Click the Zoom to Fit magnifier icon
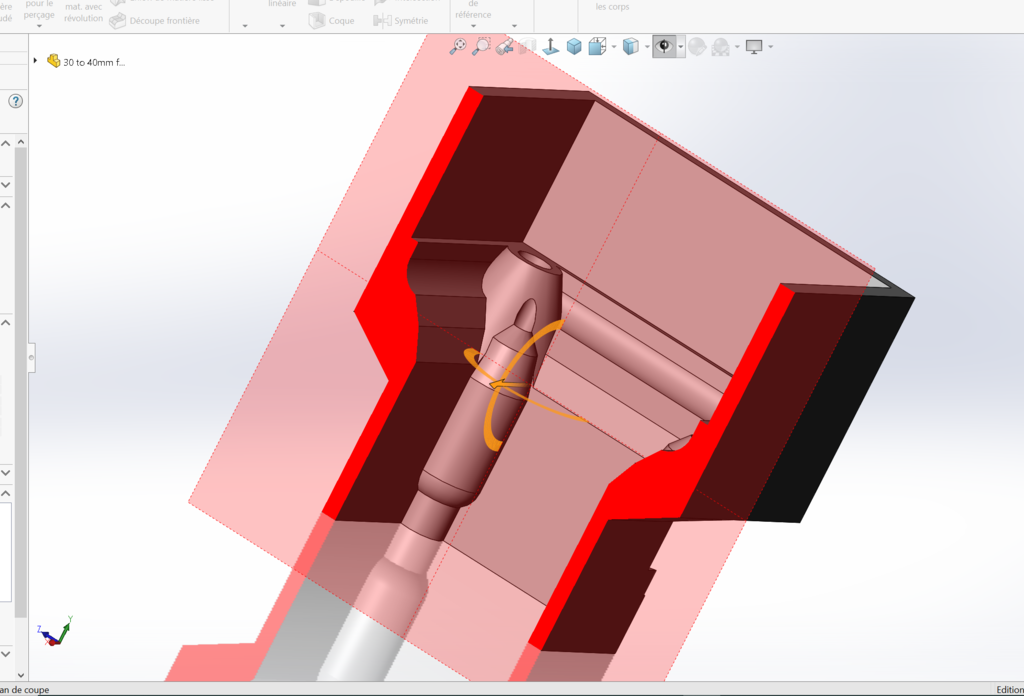Screen dimensions: 1024x696 coord(459,46)
